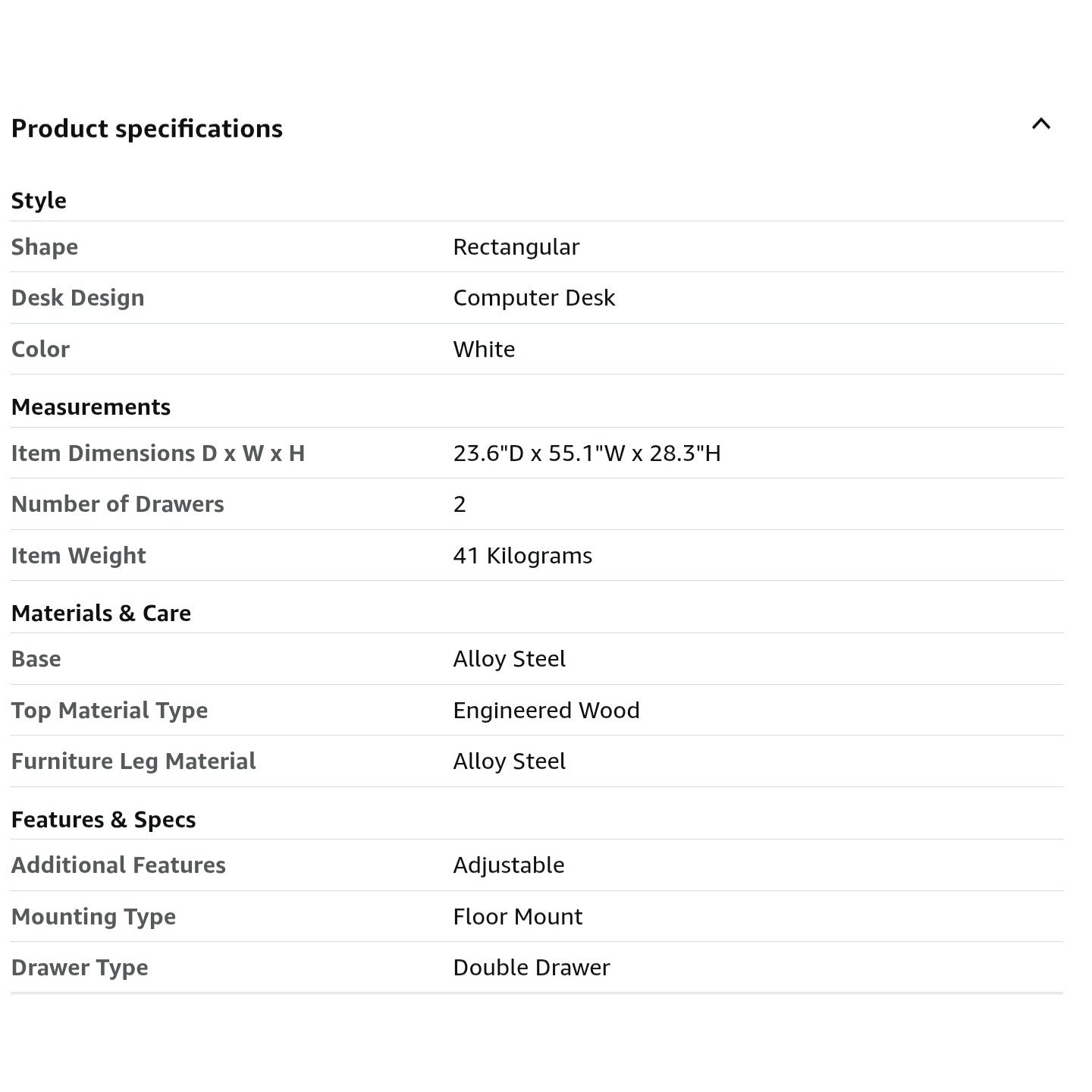Click the 41 Kilograms weight value
Screen dimensions: 1092x1092
tap(522, 556)
